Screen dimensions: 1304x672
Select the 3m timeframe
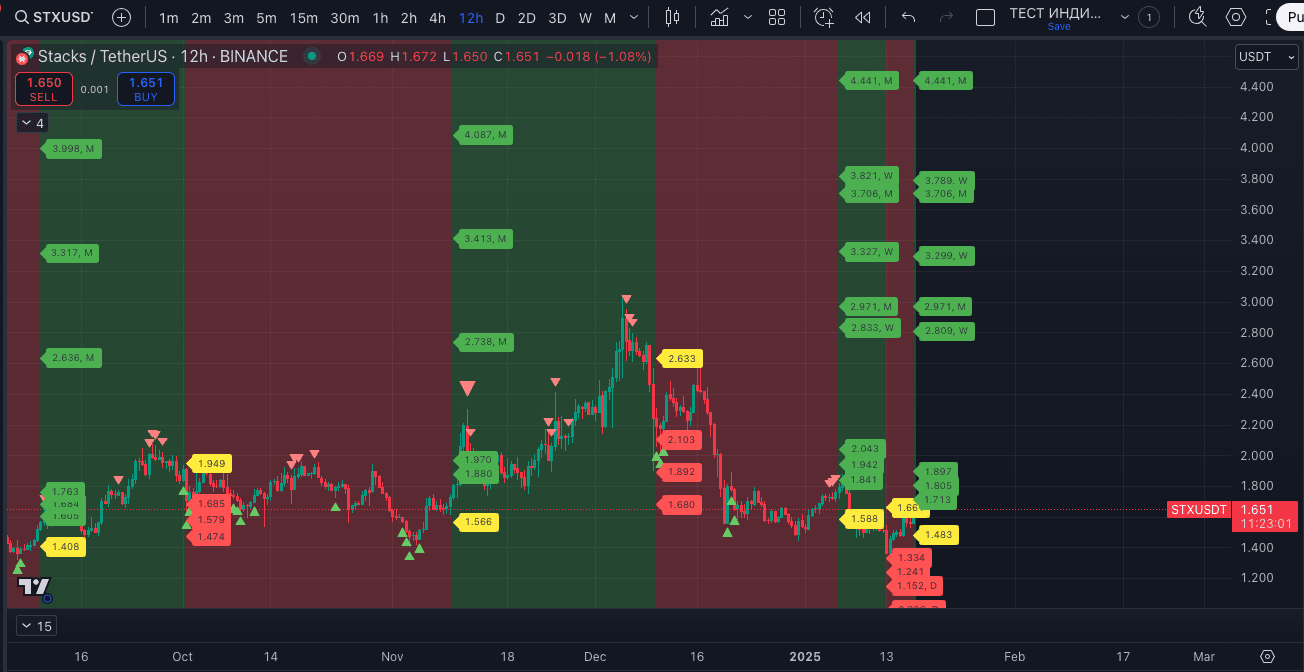tap(233, 17)
